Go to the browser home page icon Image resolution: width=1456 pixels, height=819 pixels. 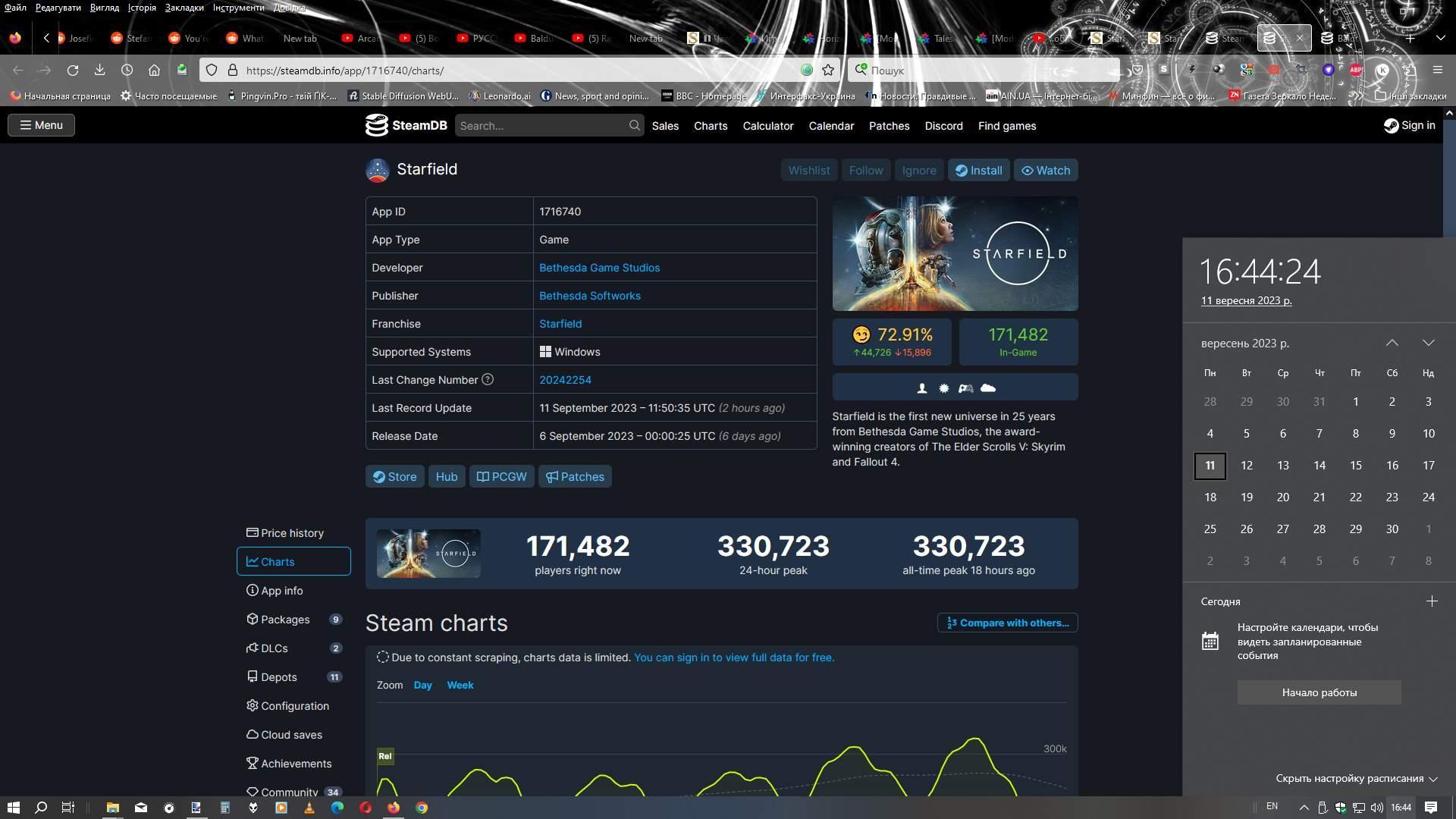[154, 70]
